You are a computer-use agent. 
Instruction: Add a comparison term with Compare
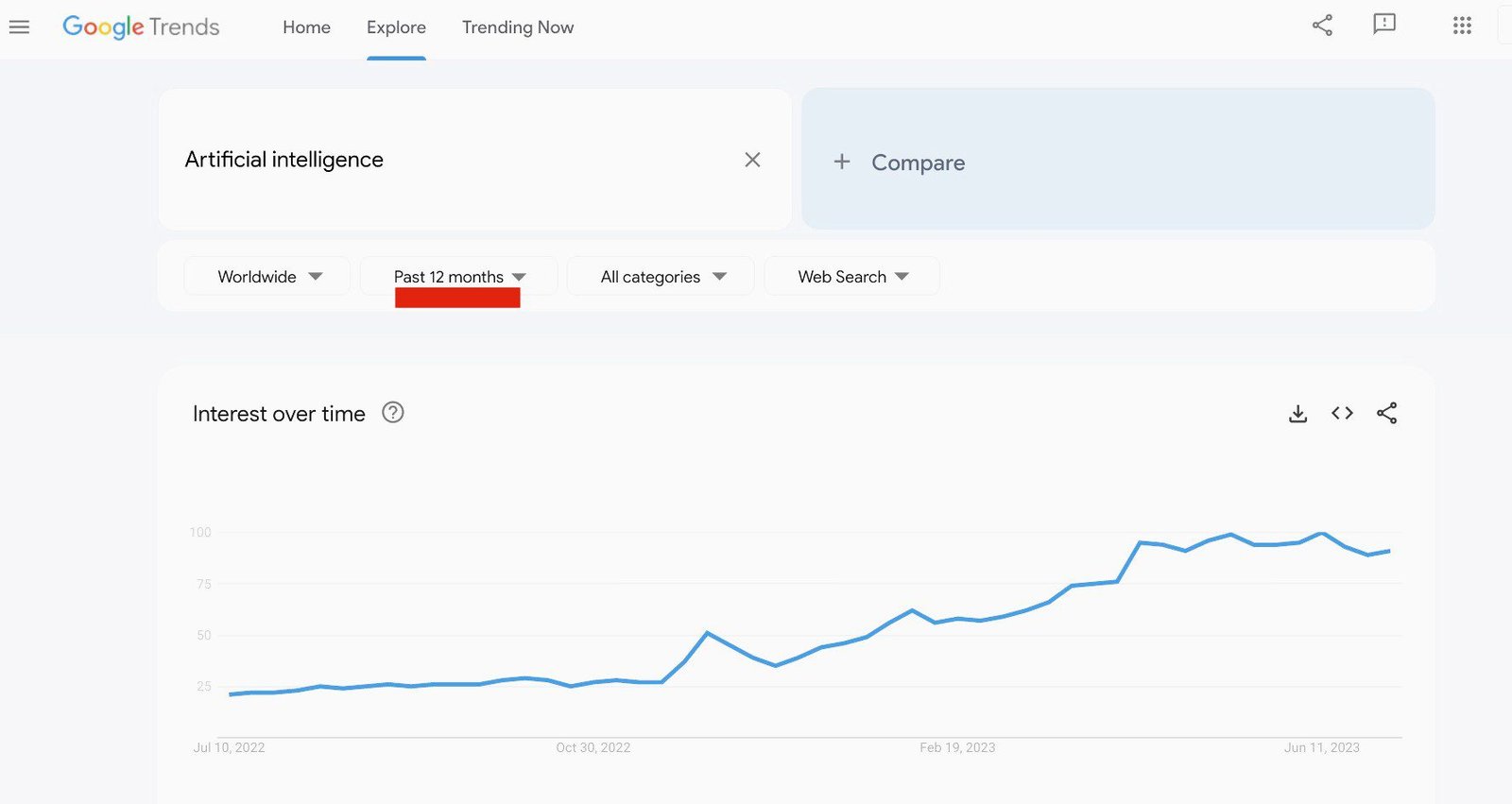pyautogui.click(x=1118, y=159)
